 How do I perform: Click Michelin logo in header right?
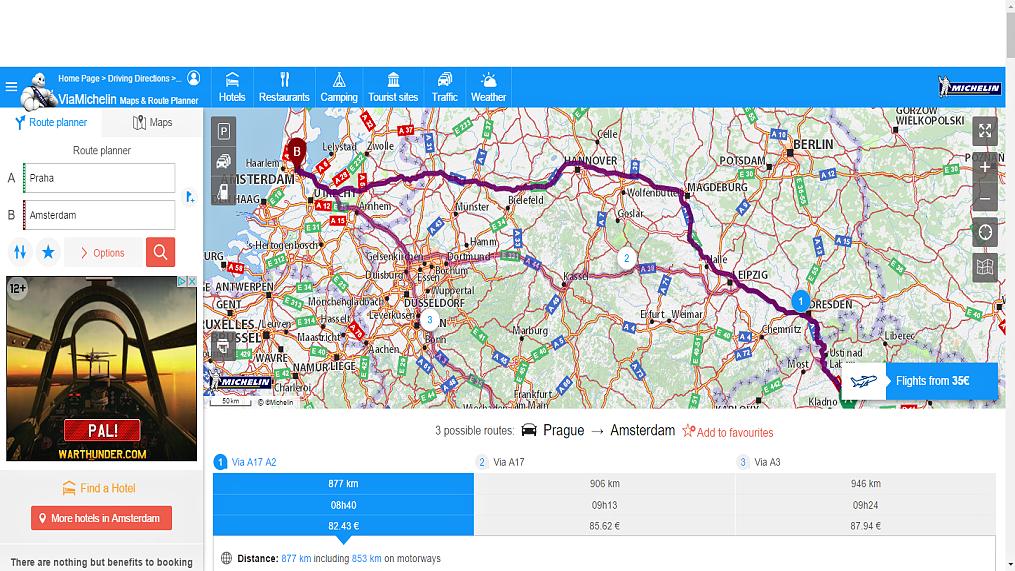969,87
